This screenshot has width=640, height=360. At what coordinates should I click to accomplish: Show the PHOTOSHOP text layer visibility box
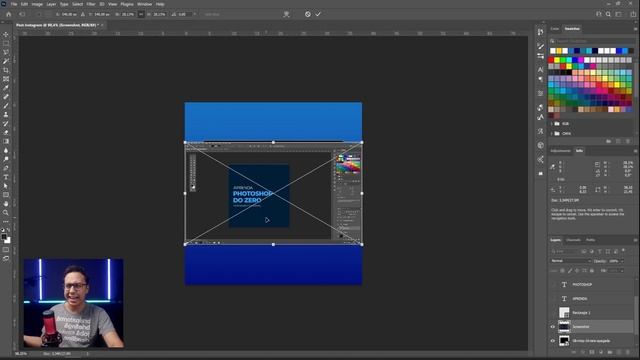553,284
